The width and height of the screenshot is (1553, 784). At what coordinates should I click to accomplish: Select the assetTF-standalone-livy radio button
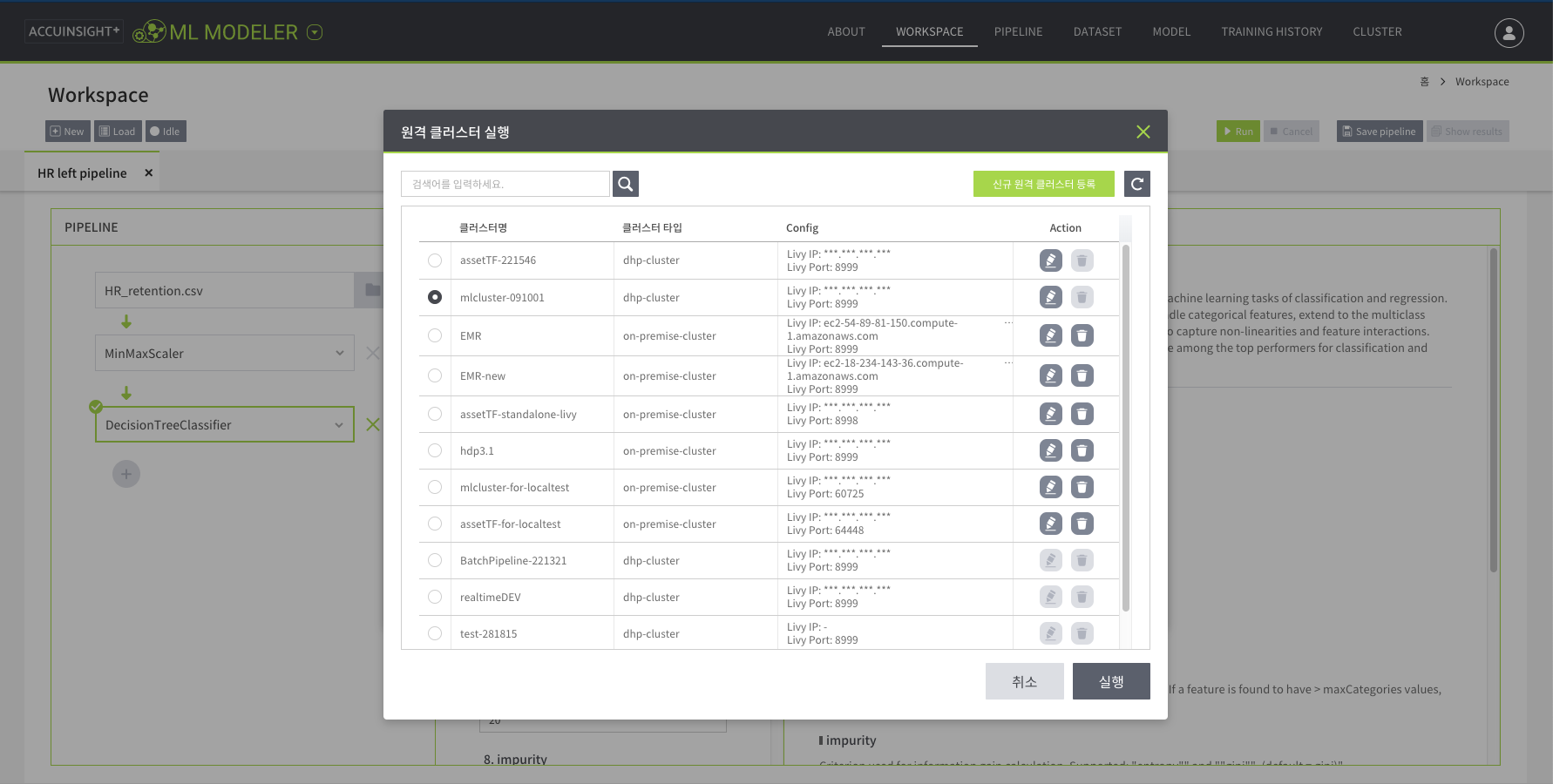point(435,414)
